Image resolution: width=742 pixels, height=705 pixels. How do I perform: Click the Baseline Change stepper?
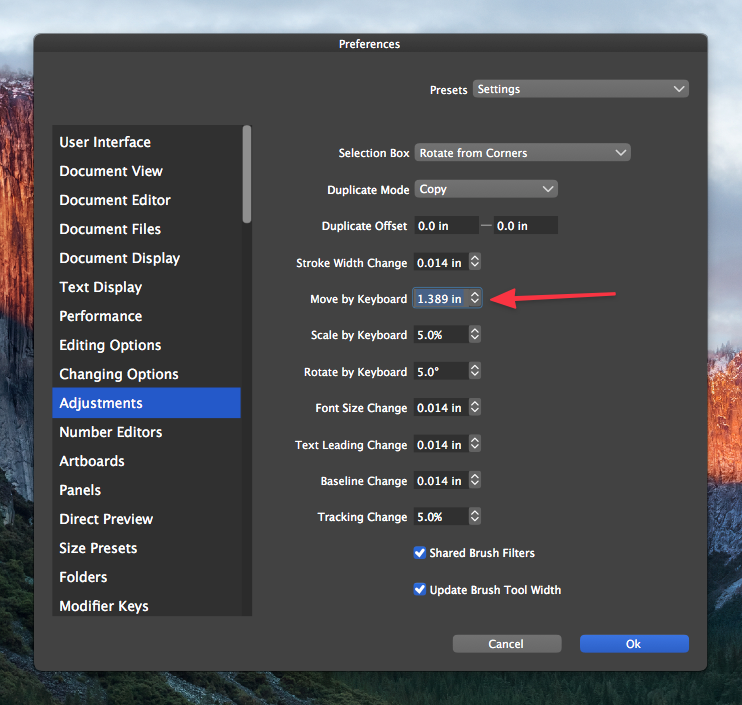tap(475, 481)
